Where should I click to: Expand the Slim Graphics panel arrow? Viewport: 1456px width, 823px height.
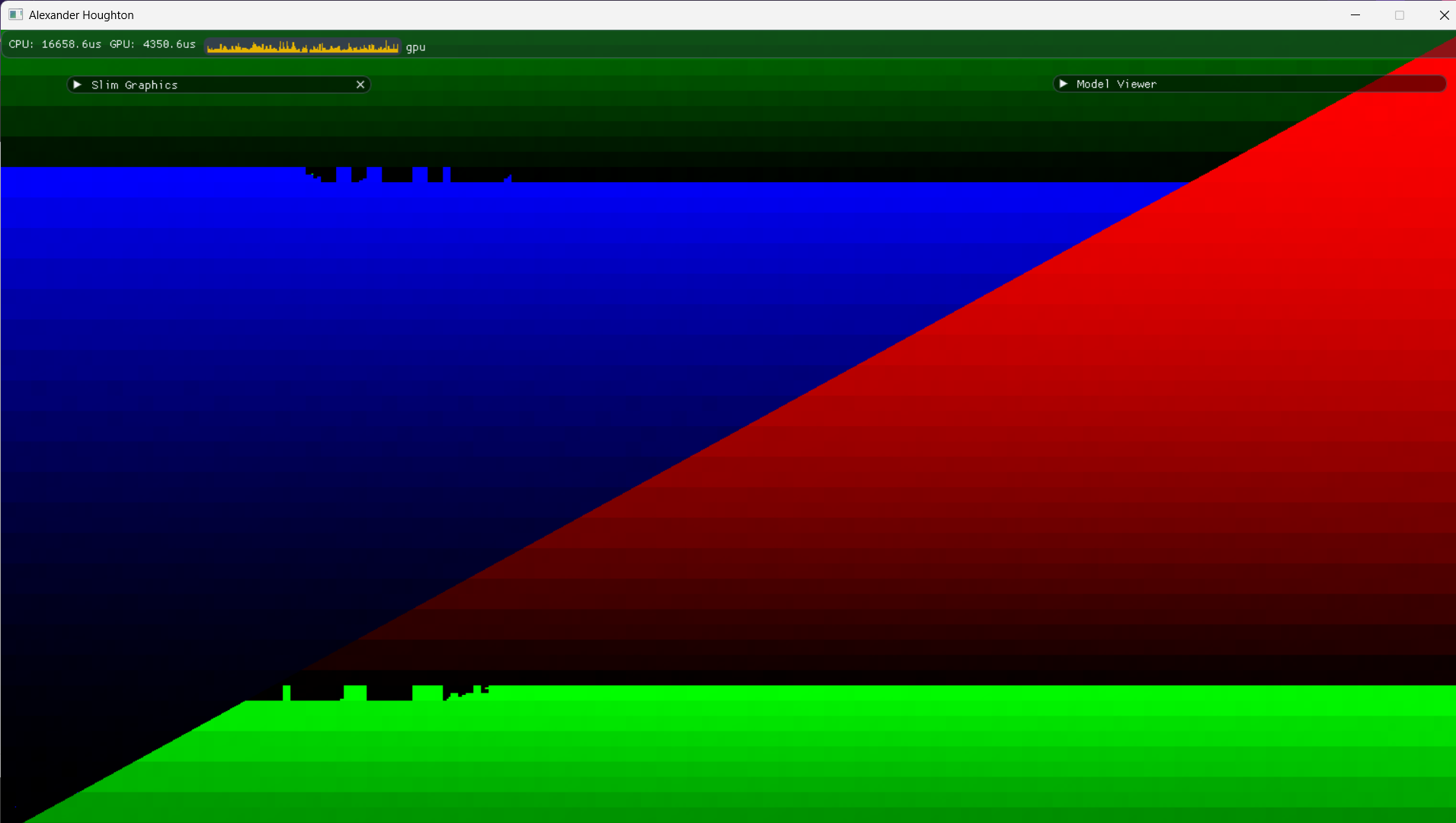pyautogui.click(x=77, y=85)
